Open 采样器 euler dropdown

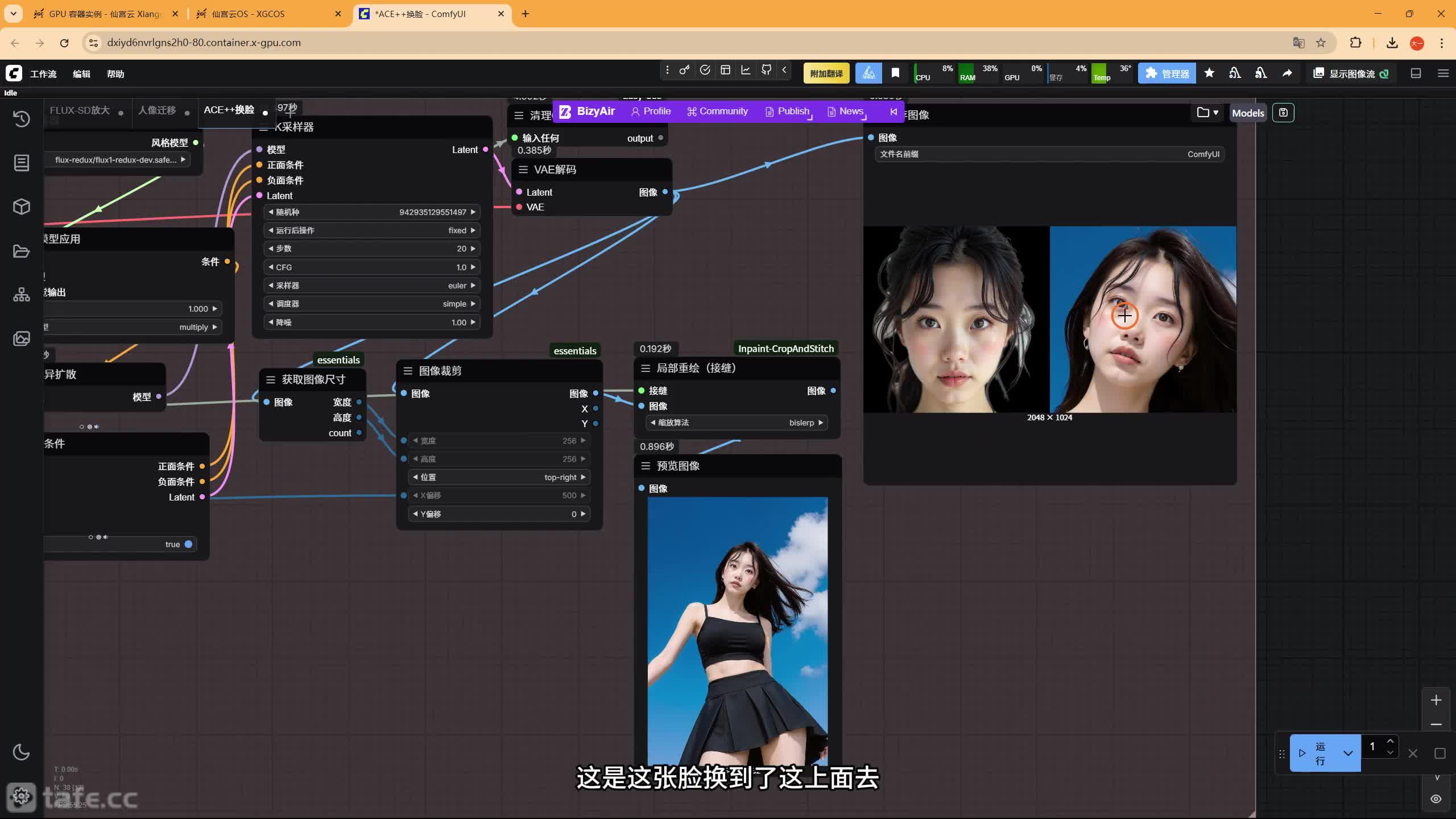pos(373,286)
